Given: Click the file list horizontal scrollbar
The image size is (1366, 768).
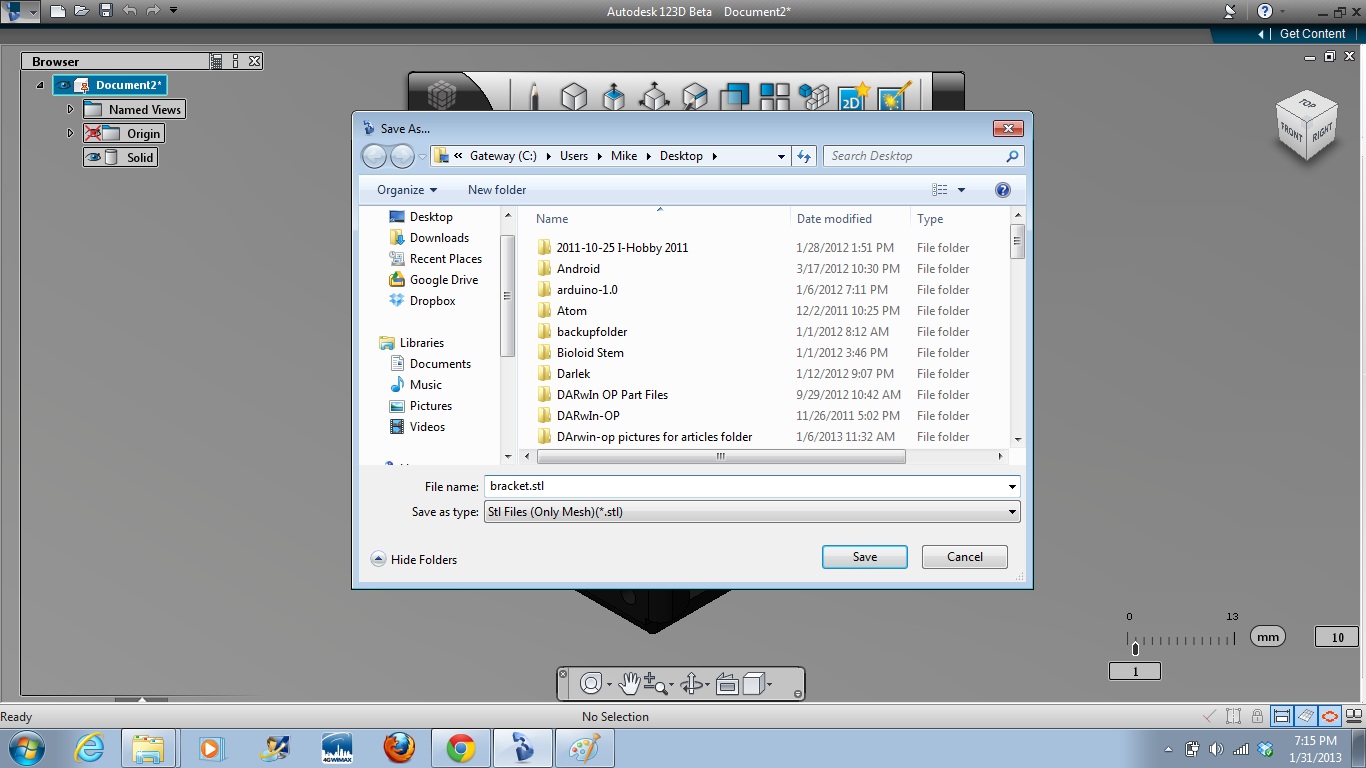Looking at the screenshot, I should tap(720, 456).
